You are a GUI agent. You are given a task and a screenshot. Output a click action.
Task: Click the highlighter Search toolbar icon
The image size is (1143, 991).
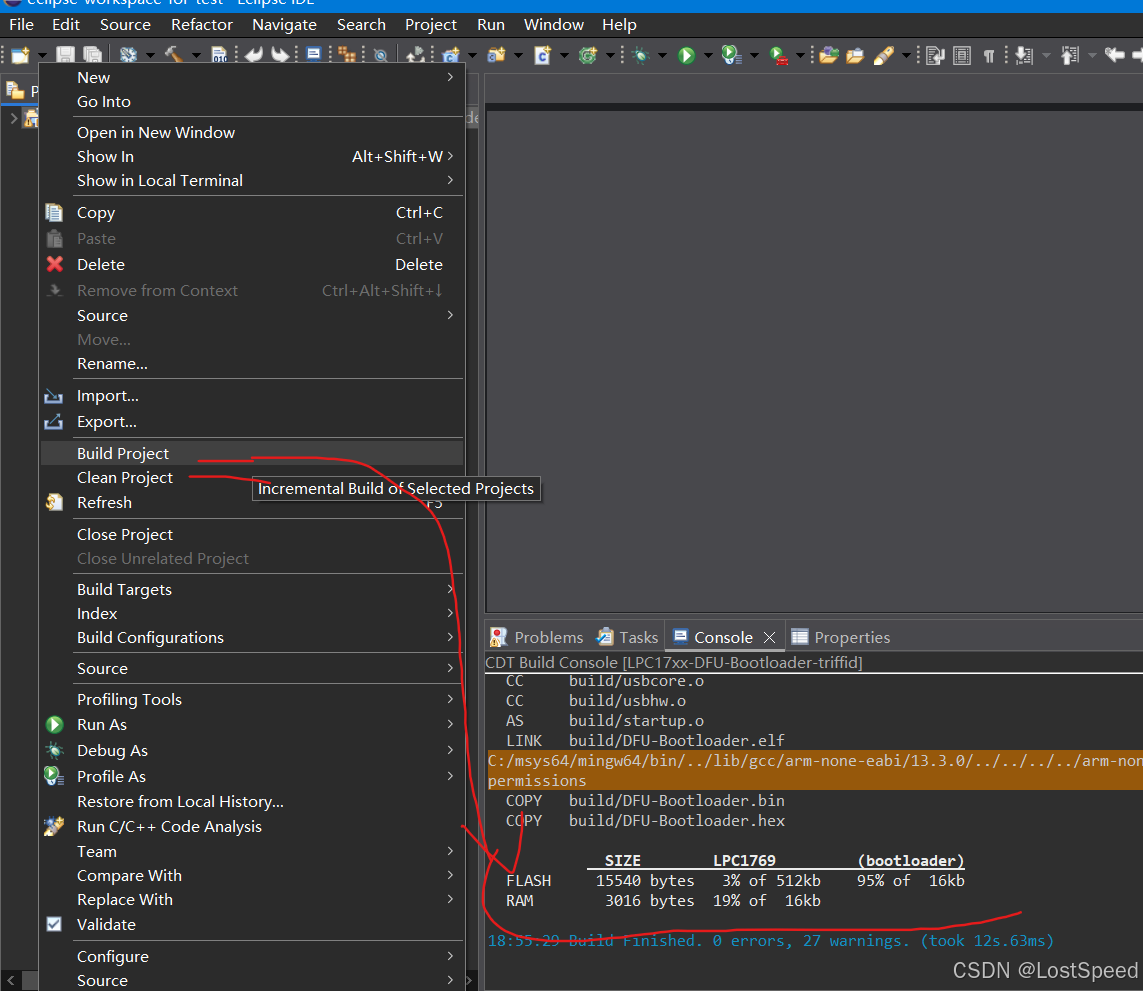pyautogui.click(x=883, y=55)
